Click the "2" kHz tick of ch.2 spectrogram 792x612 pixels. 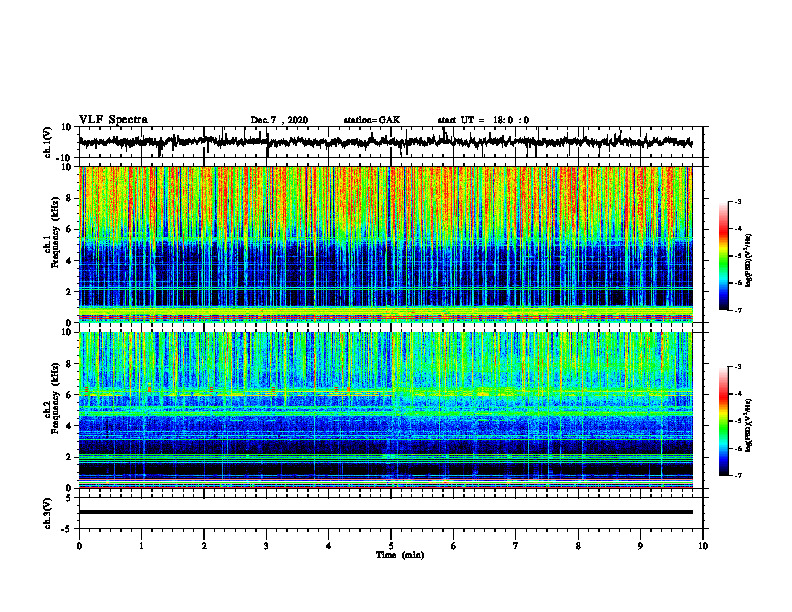tap(69, 457)
